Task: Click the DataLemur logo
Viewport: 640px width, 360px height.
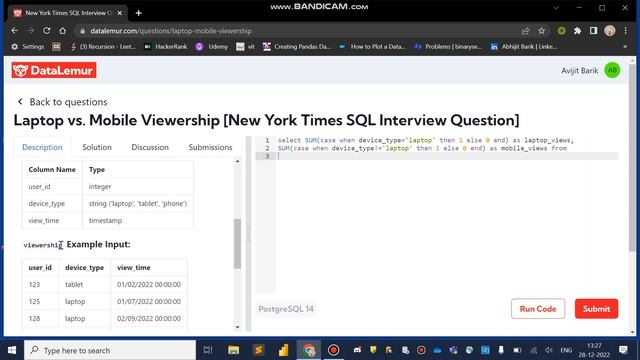Action: pyautogui.click(x=54, y=70)
